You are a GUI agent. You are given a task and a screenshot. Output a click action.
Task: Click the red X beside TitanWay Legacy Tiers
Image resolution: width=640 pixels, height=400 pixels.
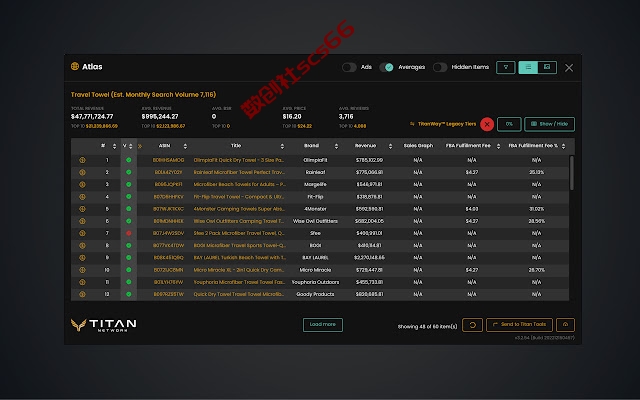pos(487,124)
